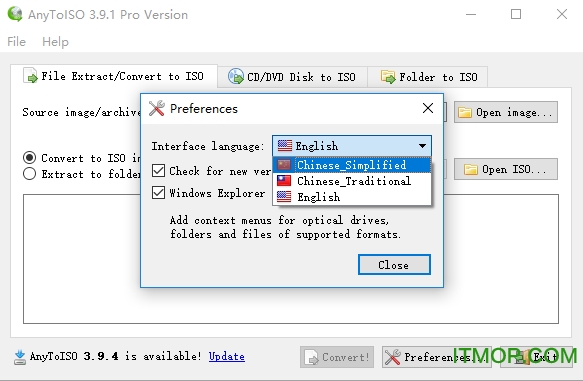
Task: Select Convert to ISO radio button
Action: pos(29,158)
